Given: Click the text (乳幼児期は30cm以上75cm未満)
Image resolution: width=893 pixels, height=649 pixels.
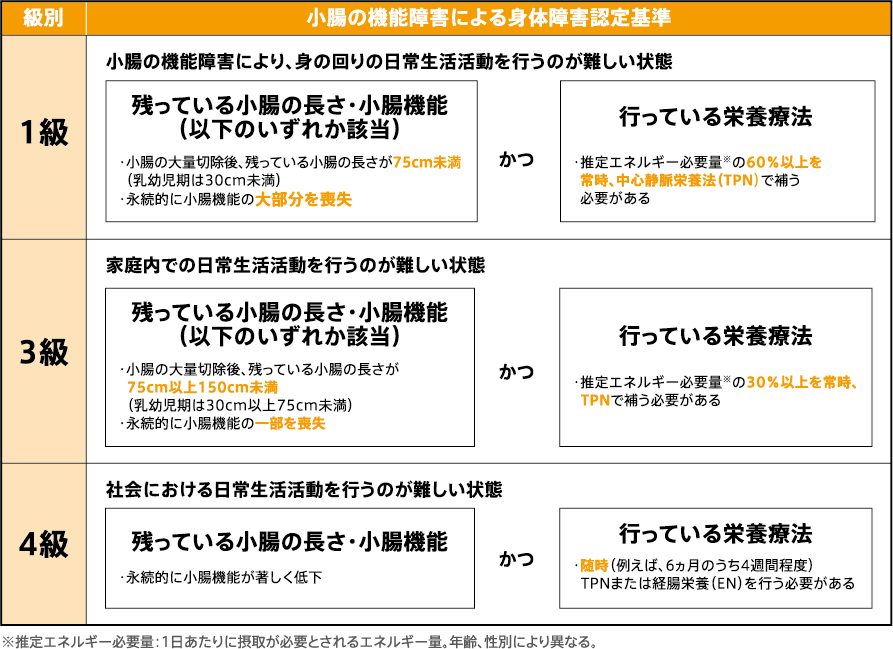Looking at the screenshot, I should tap(240, 405).
